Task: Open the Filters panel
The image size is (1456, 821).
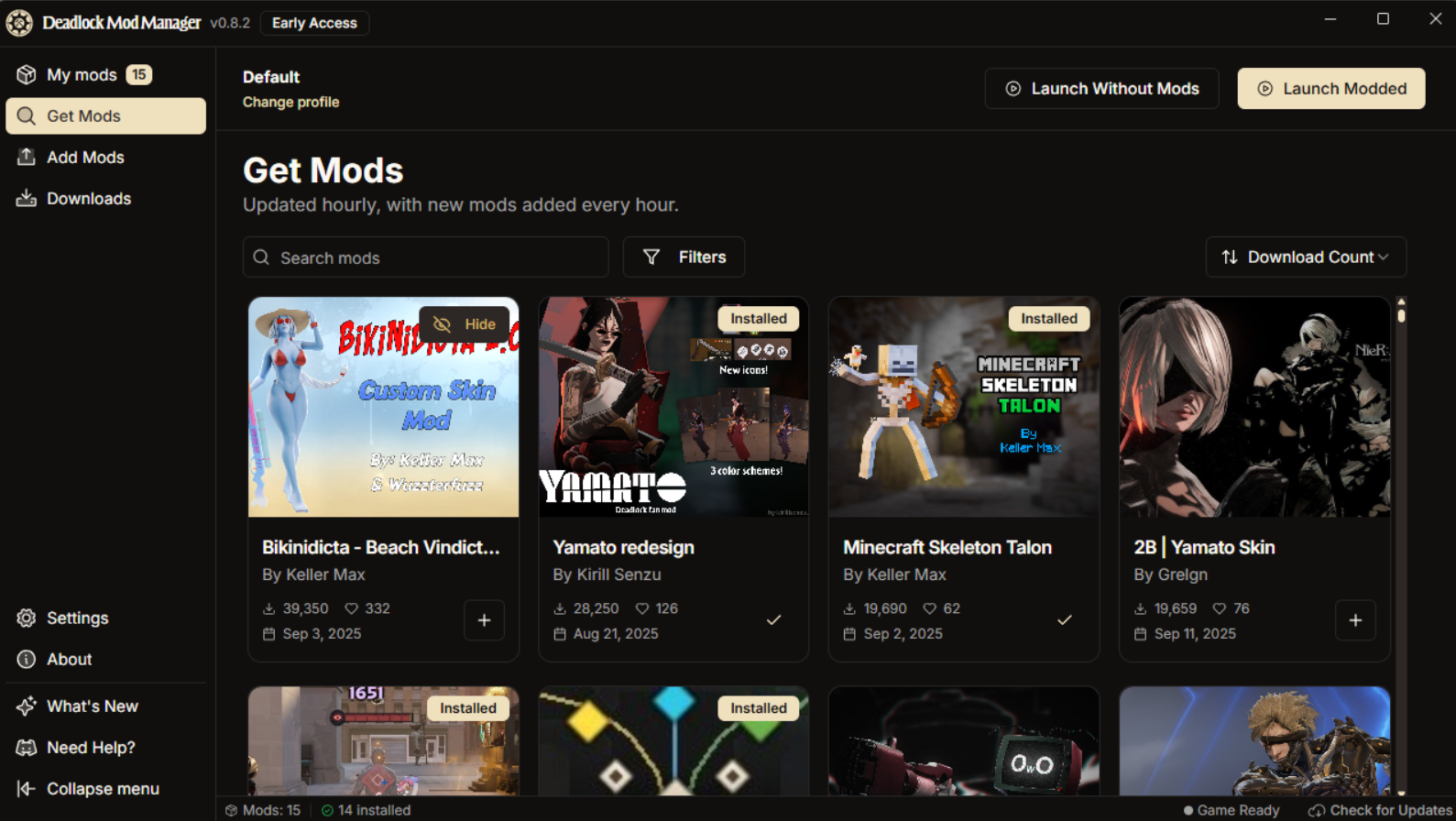Action: pos(684,257)
